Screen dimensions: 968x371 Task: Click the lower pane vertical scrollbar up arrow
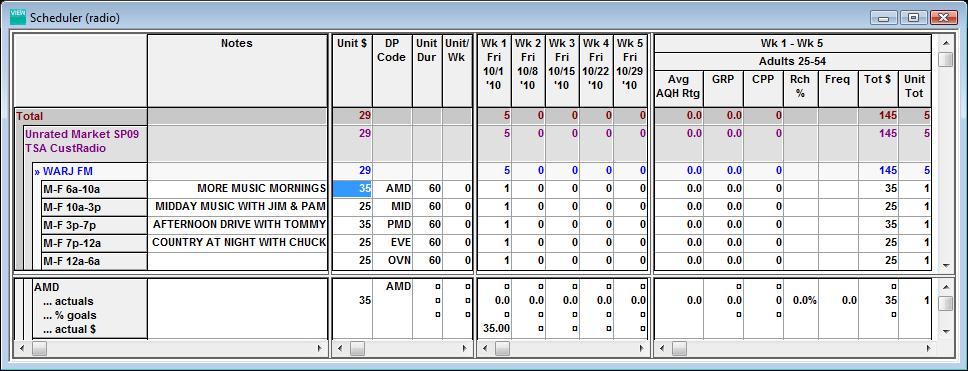pyautogui.click(x=945, y=286)
